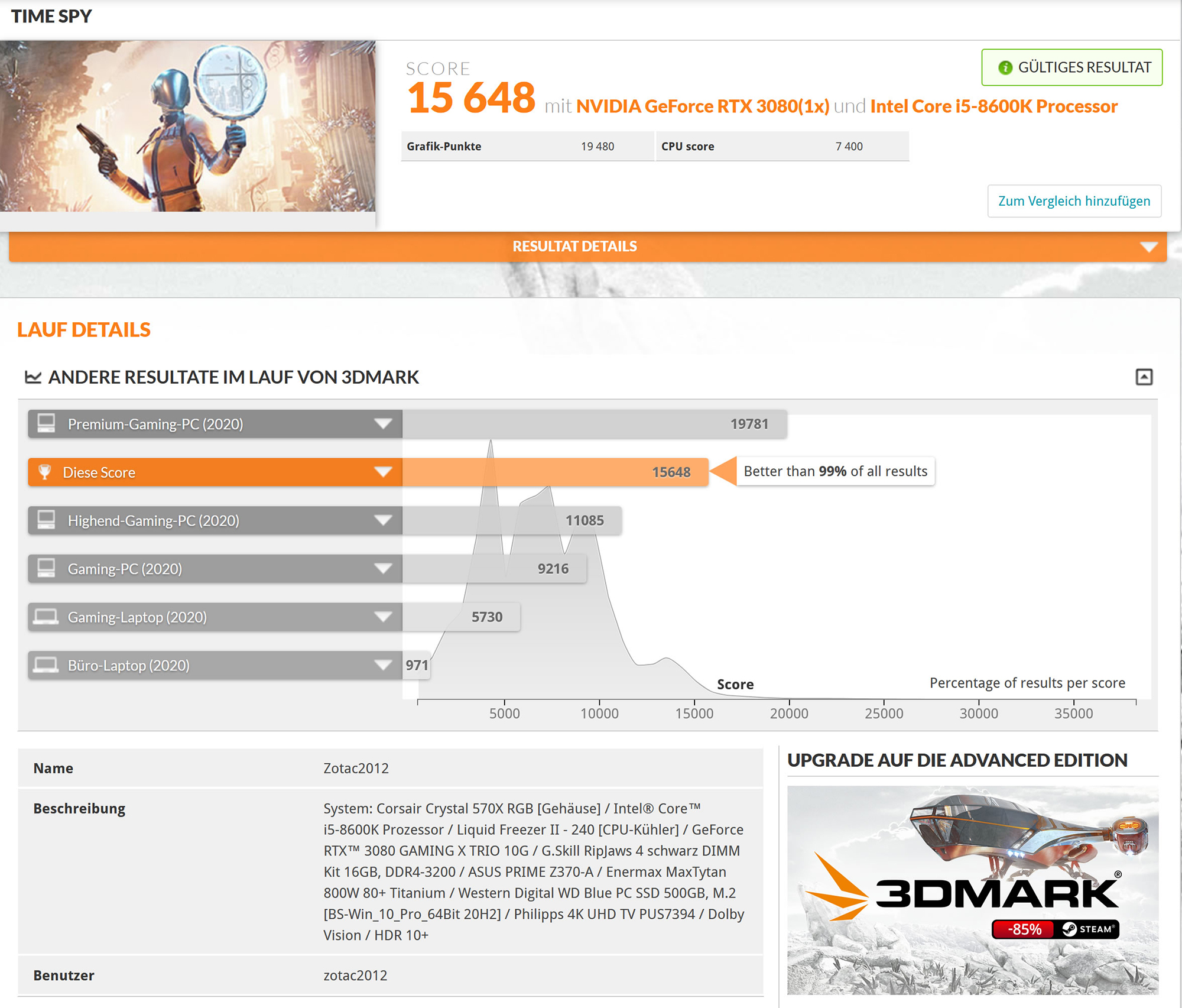This screenshot has height=1008, width=1182.
Task: Click the laptop icon beside Büro-Laptop (2020)
Action: point(46,665)
